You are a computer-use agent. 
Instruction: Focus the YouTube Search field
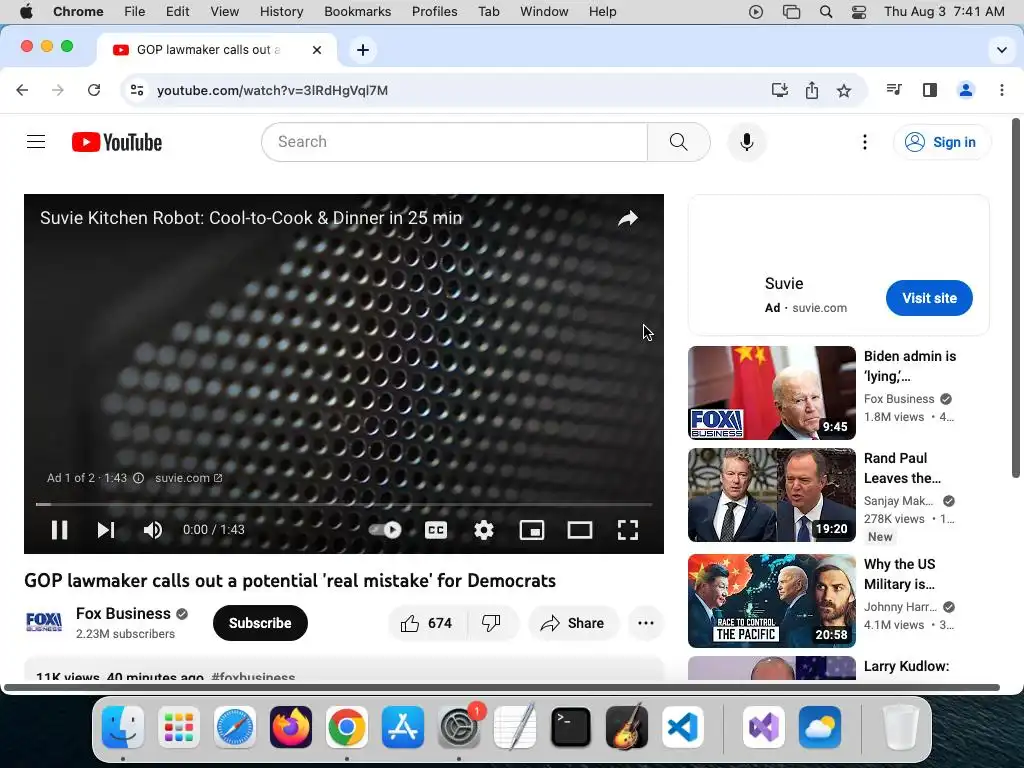click(x=455, y=142)
